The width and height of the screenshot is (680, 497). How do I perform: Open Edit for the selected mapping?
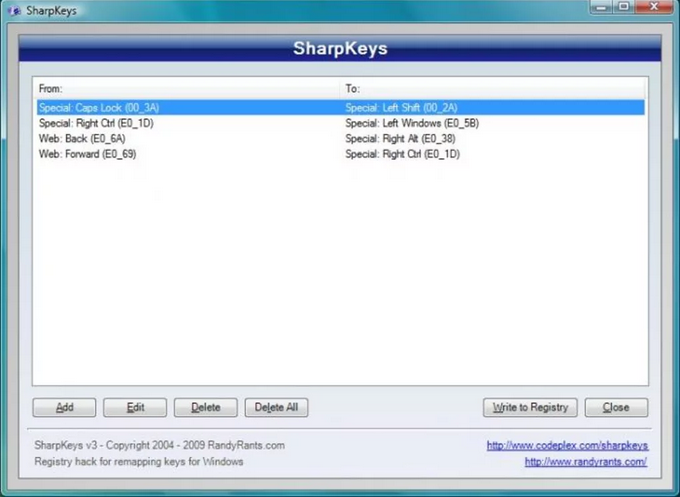pyautogui.click(x=135, y=407)
